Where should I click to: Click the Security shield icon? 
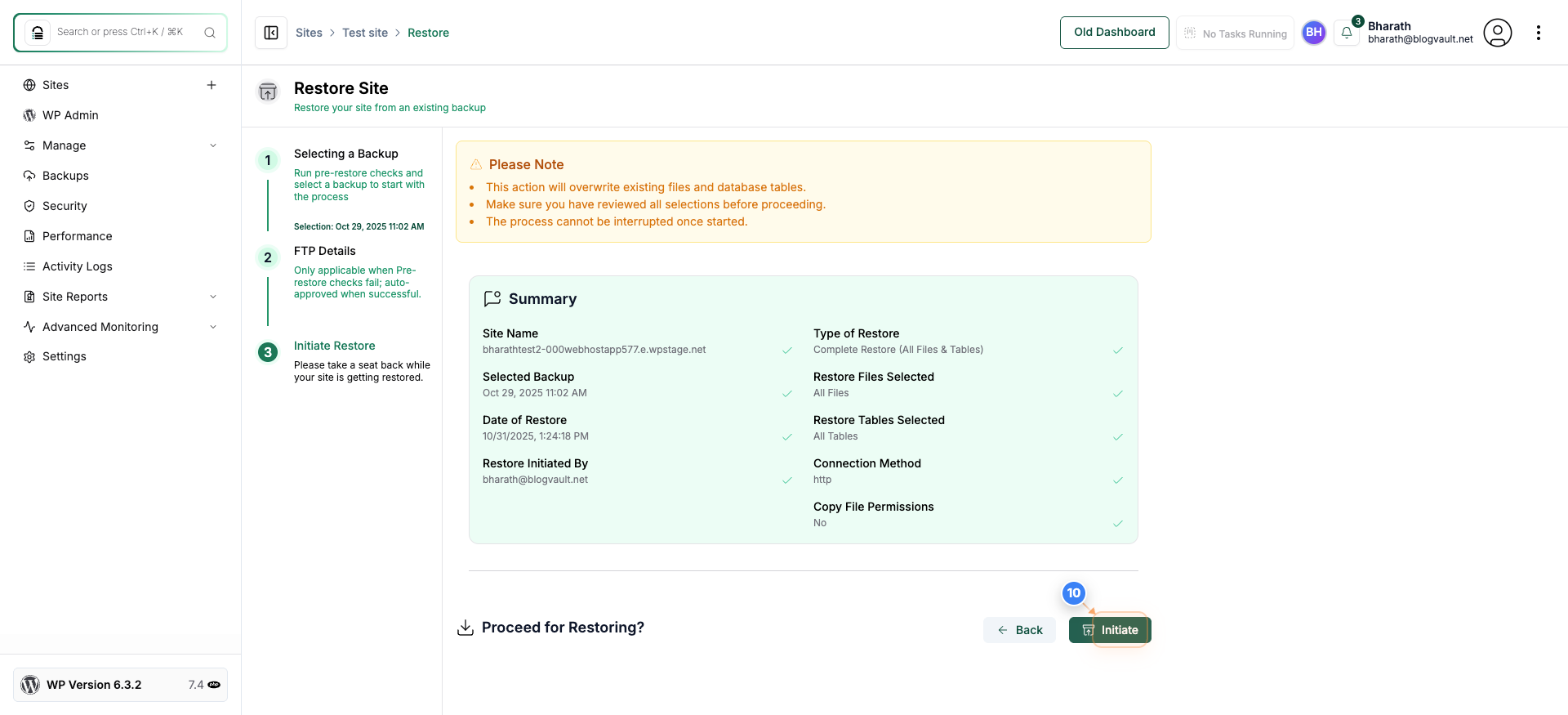point(29,206)
